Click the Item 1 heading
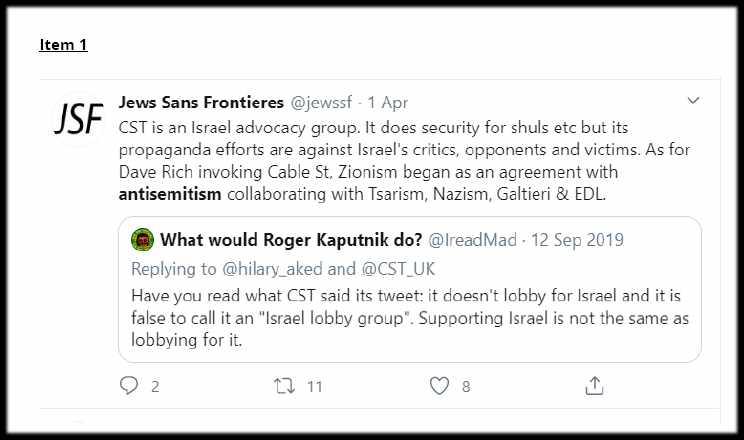Viewport: 744px width, 440px height. tap(63, 45)
